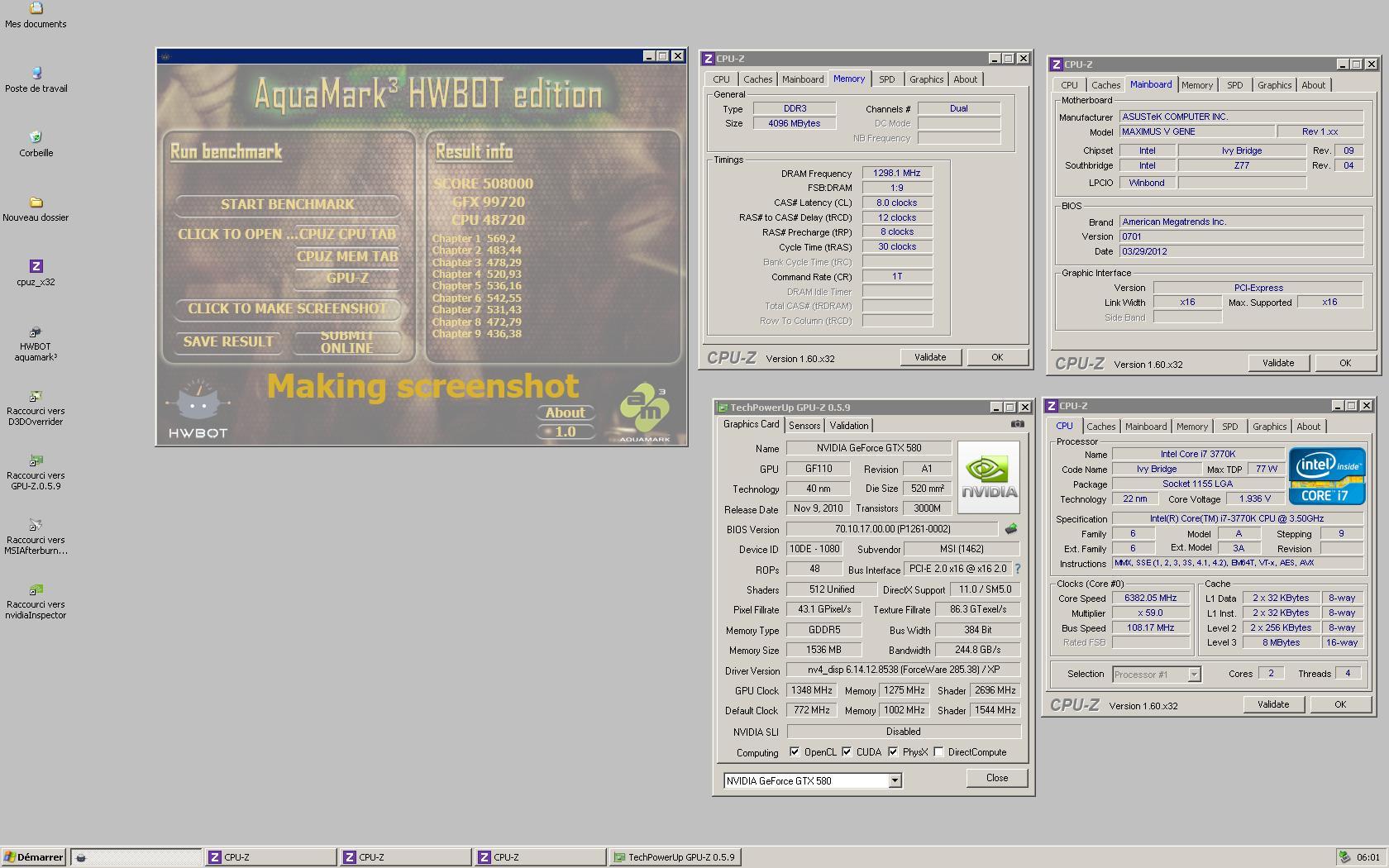The height and width of the screenshot is (868, 1389).
Task: Open MSIAfterburner shortcut icon
Action: click(x=36, y=525)
